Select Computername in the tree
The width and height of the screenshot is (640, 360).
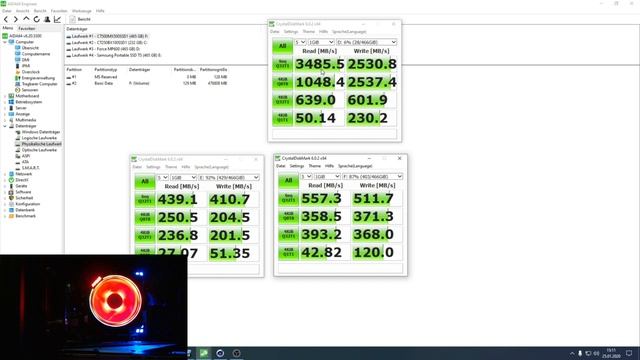[36, 54]
